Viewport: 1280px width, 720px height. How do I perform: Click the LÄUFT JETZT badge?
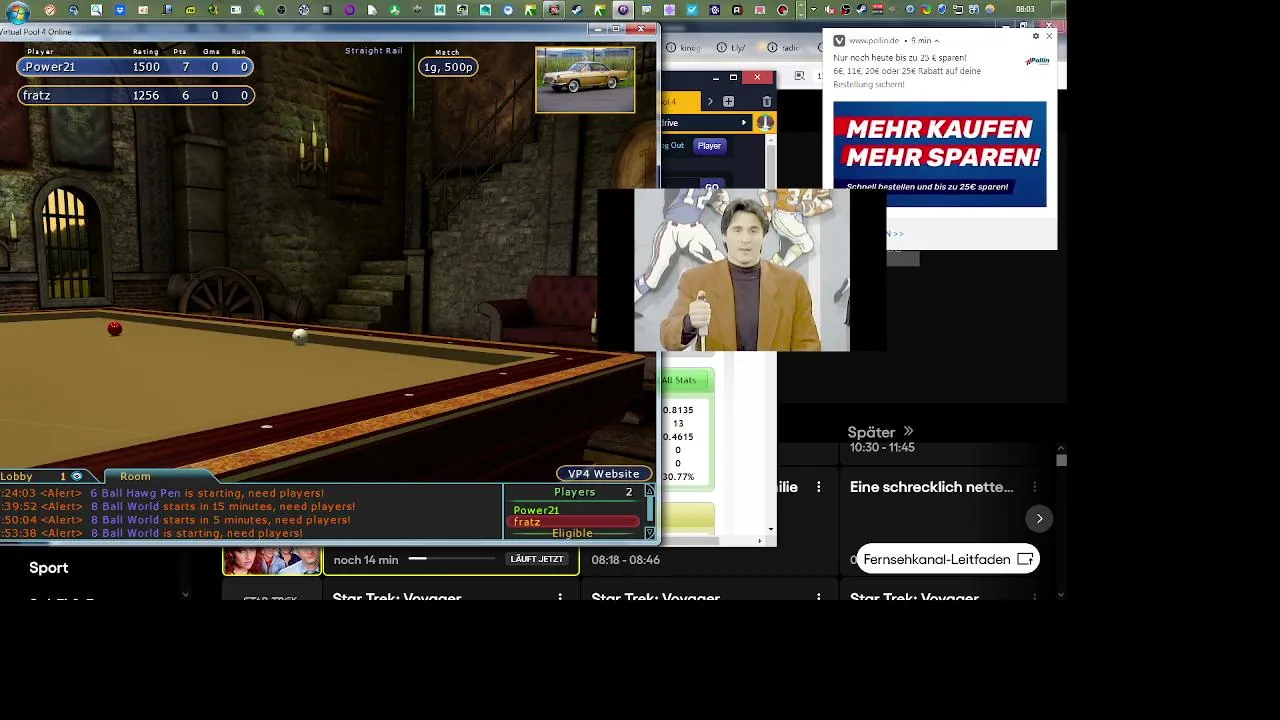[x=537, y=559]
